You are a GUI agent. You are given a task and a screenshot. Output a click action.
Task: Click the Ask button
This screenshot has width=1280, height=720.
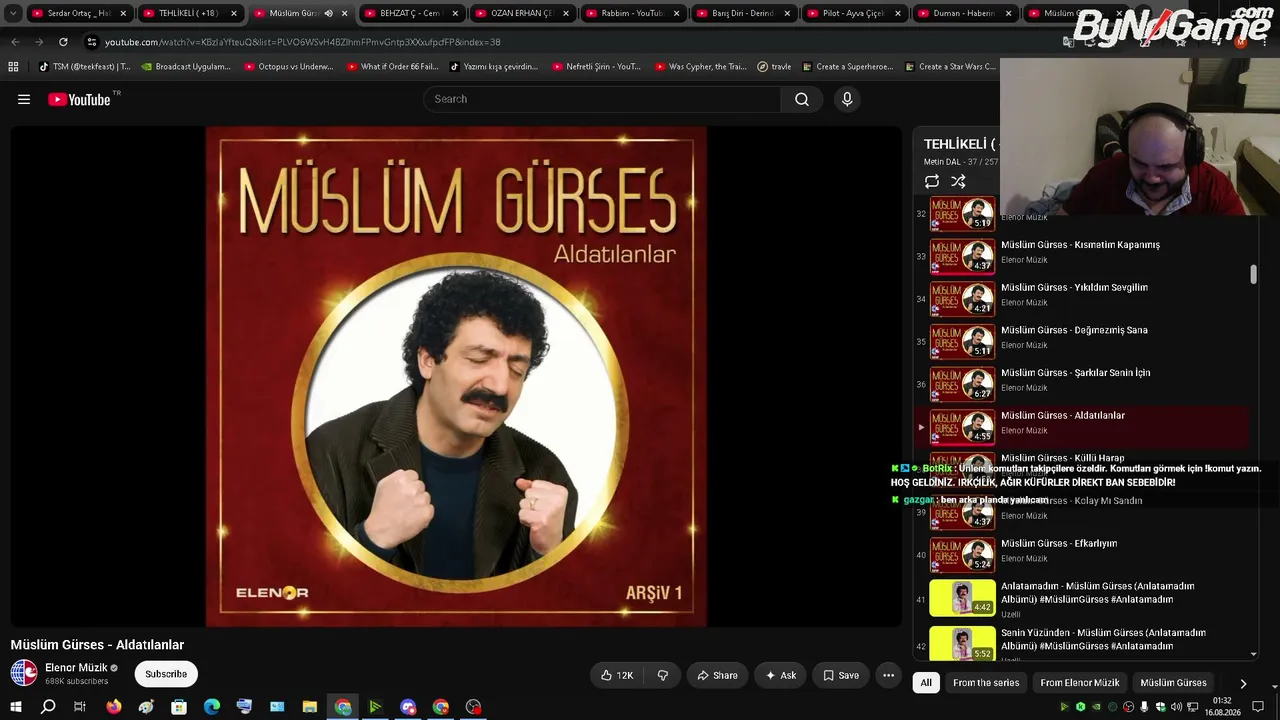tap(780, 675)
